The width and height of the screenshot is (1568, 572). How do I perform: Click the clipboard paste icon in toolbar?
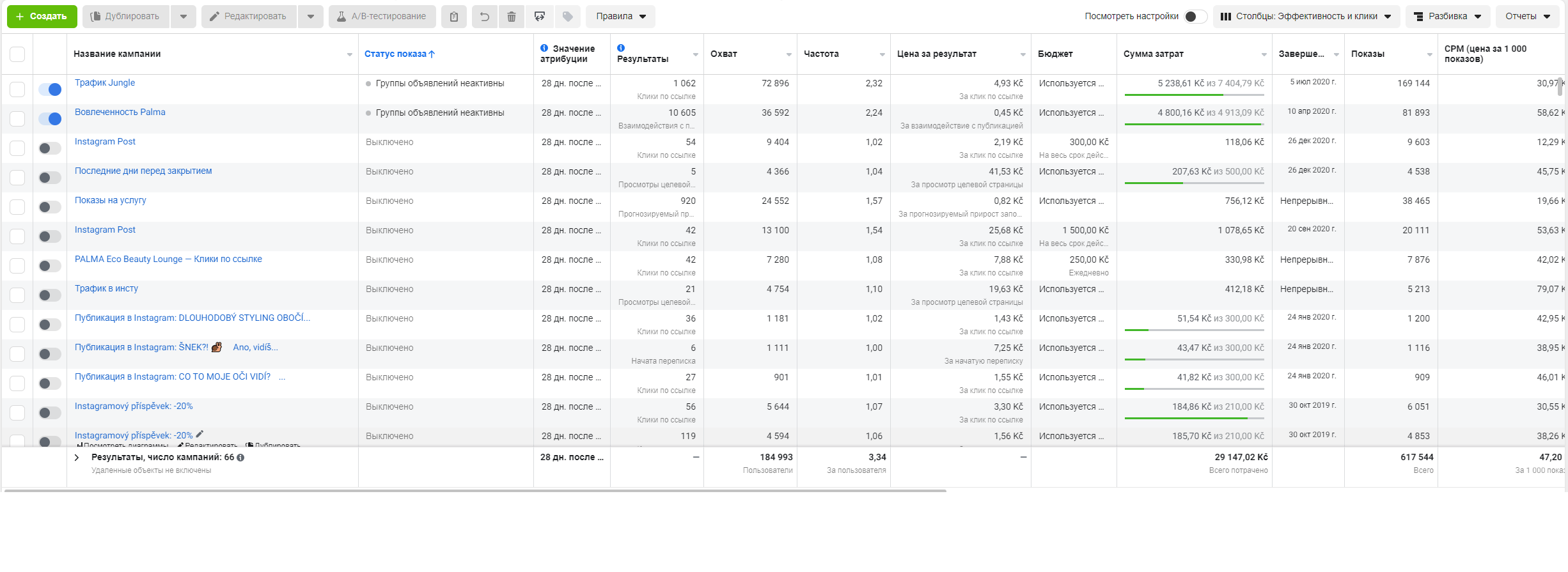[x=453, y=17]
